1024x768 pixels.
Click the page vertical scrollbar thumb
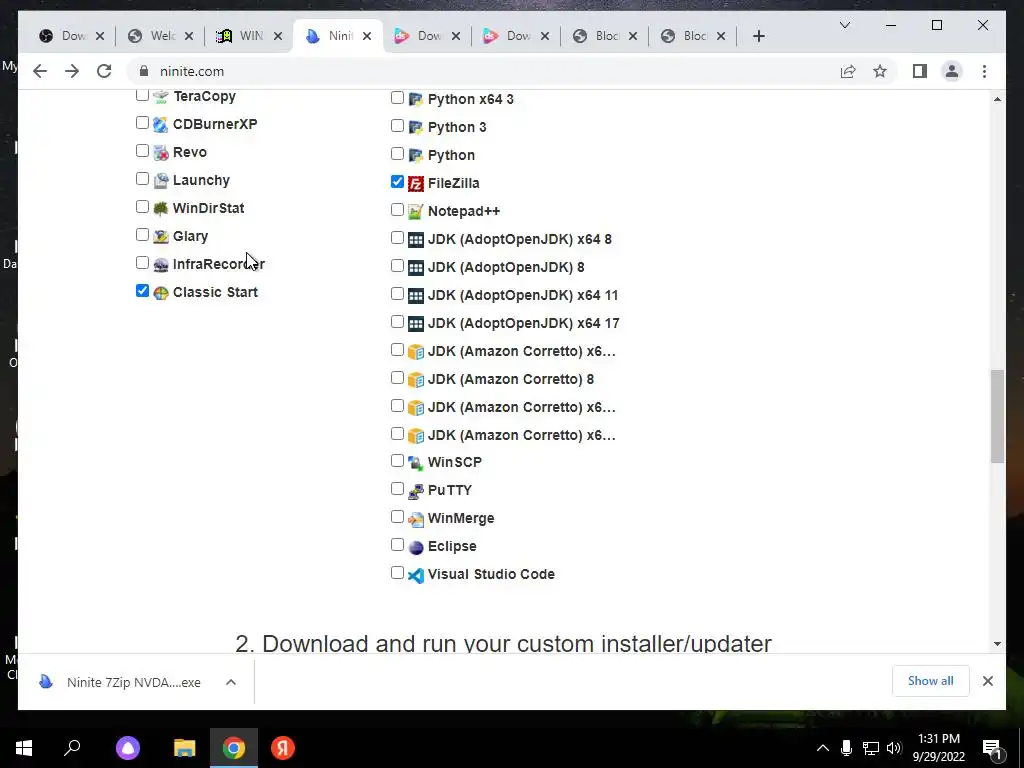997,417
